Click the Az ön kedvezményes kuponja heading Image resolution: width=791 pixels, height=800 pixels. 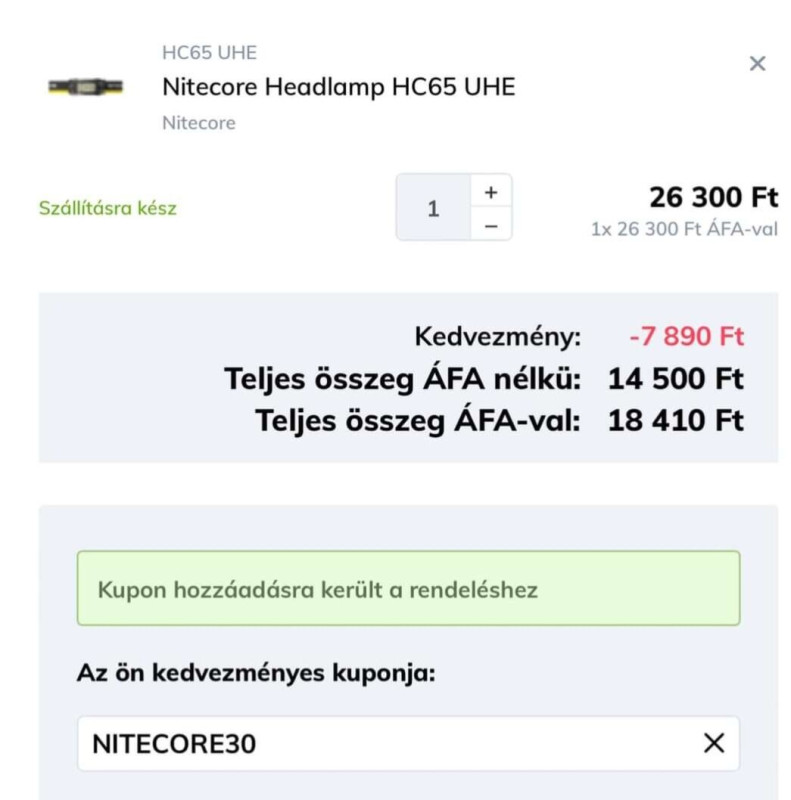256,672
